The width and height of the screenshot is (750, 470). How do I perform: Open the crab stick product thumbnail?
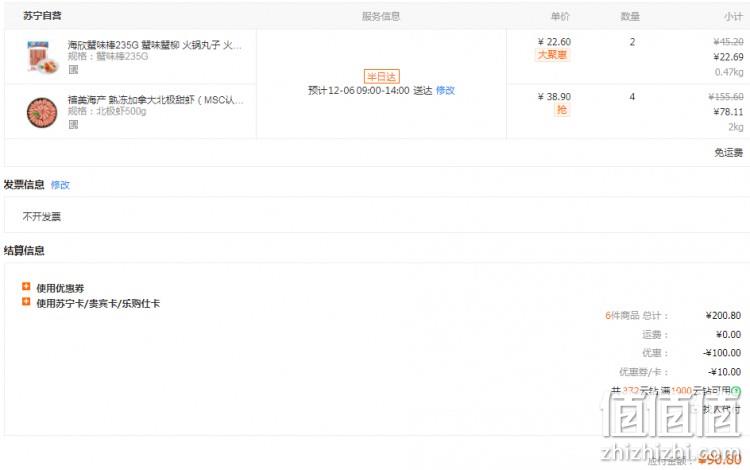coord(42,57)
